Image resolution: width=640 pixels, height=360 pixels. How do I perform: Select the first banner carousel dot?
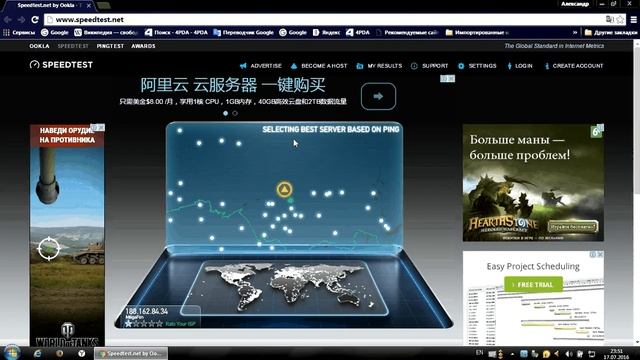226,113
